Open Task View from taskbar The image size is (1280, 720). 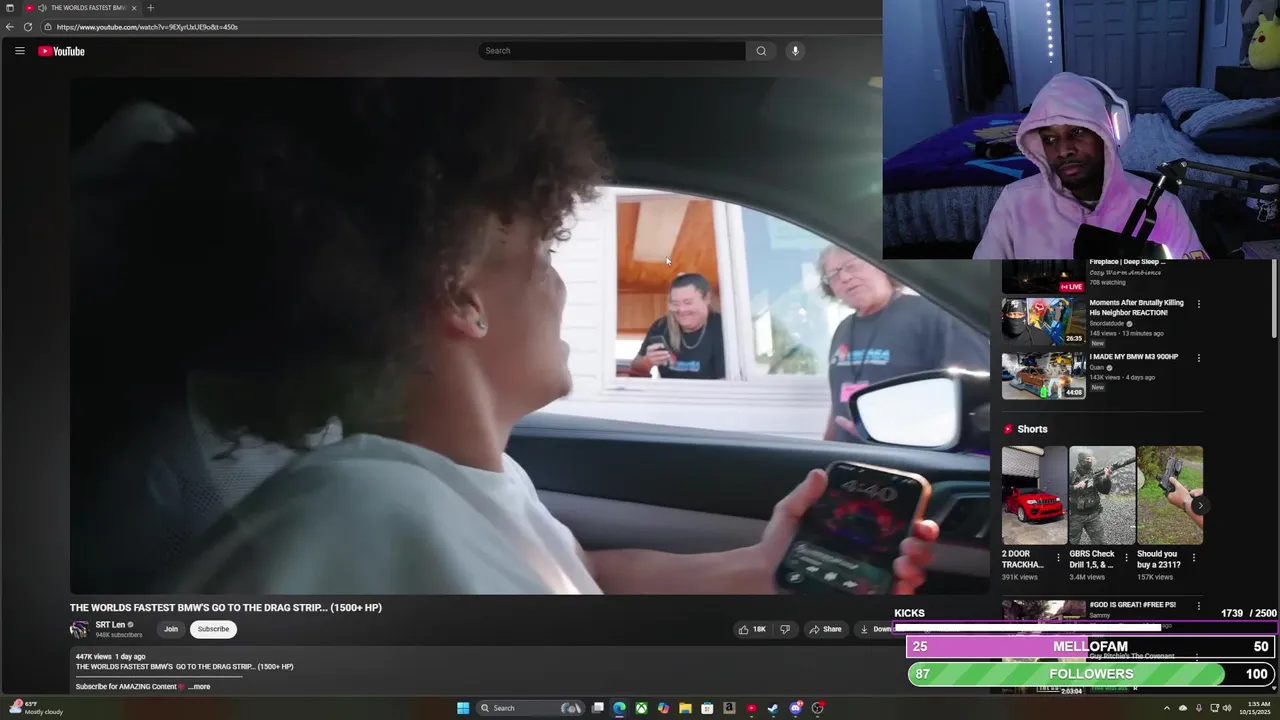[x=598, y=708]
